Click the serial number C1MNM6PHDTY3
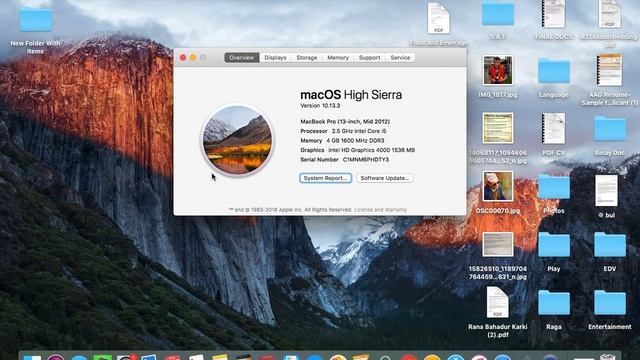 pyautogui.click(x=366, y=160)
